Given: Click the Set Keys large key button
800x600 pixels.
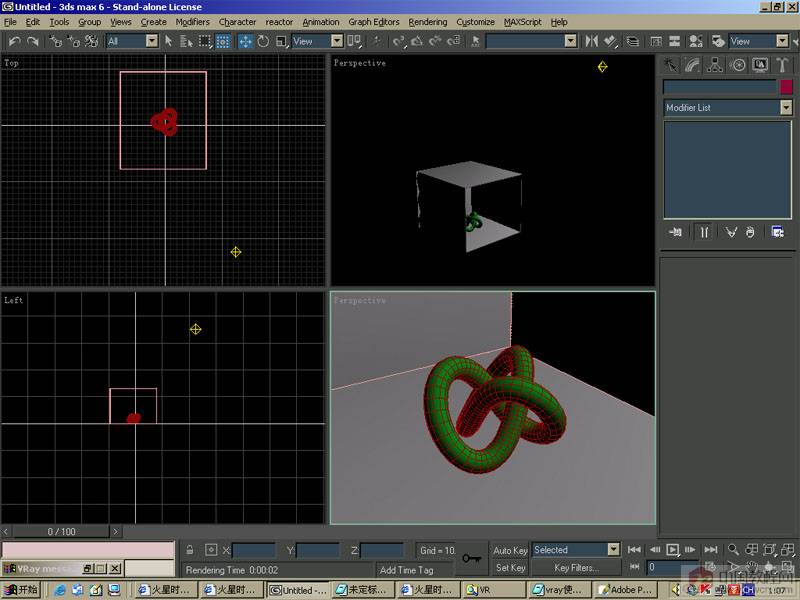Looking at the screenshot, I should (471, 558).
